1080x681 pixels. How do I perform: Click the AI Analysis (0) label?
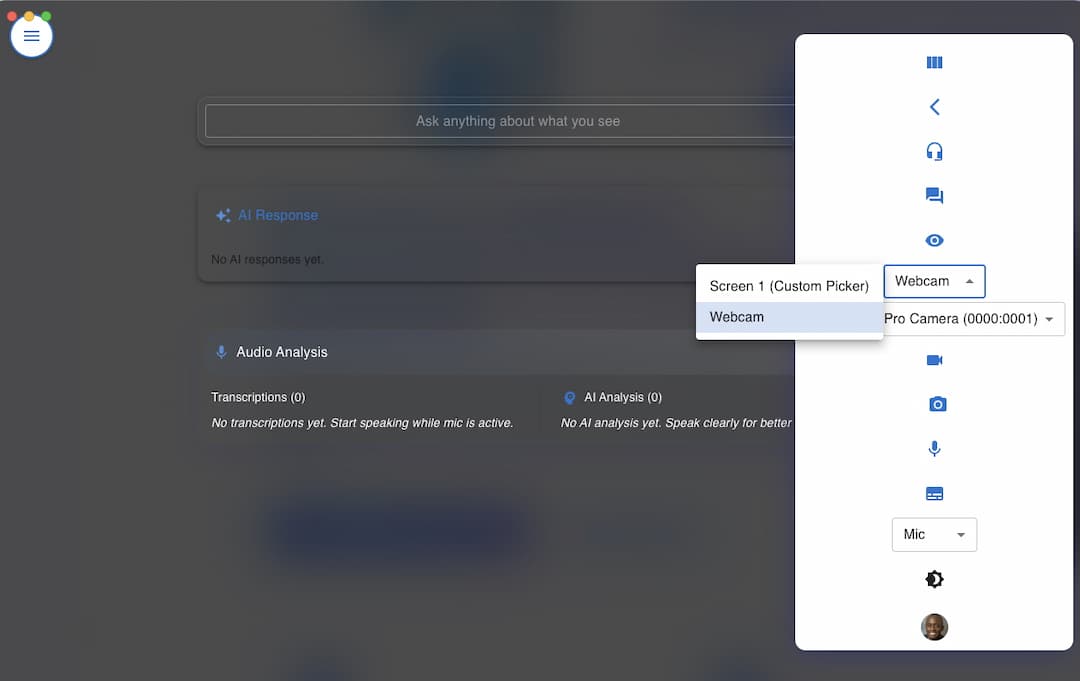coord(623,397)
